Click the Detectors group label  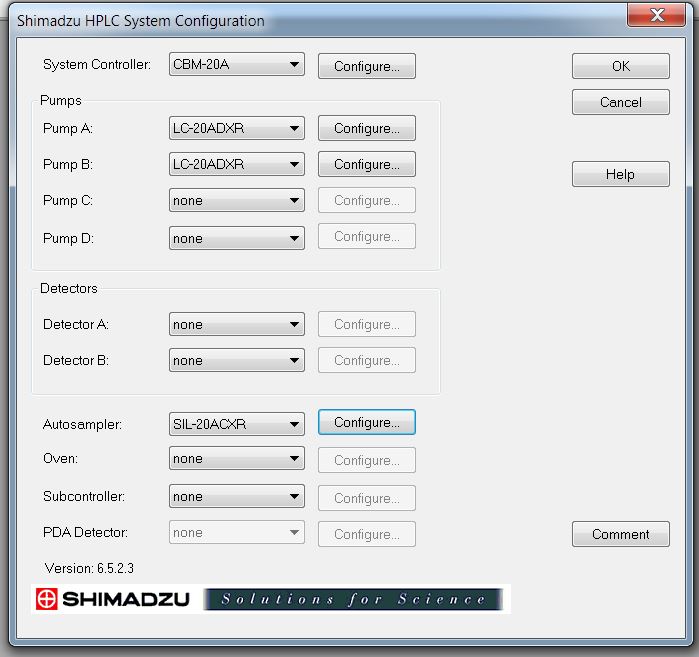(x=69, y=288)
